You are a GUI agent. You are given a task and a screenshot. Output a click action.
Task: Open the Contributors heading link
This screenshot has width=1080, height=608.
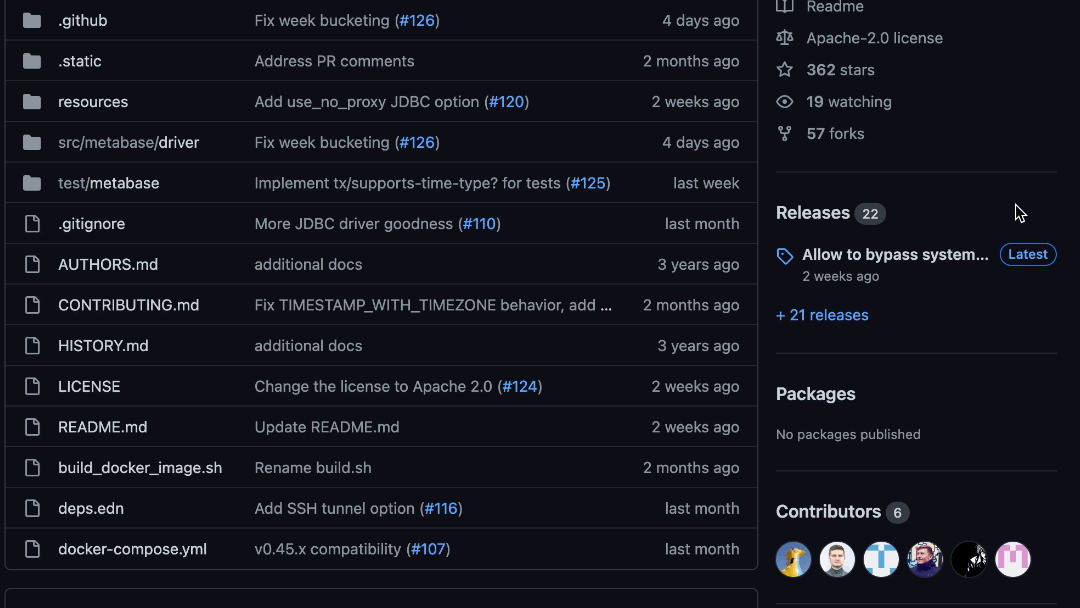pos(828,512)
